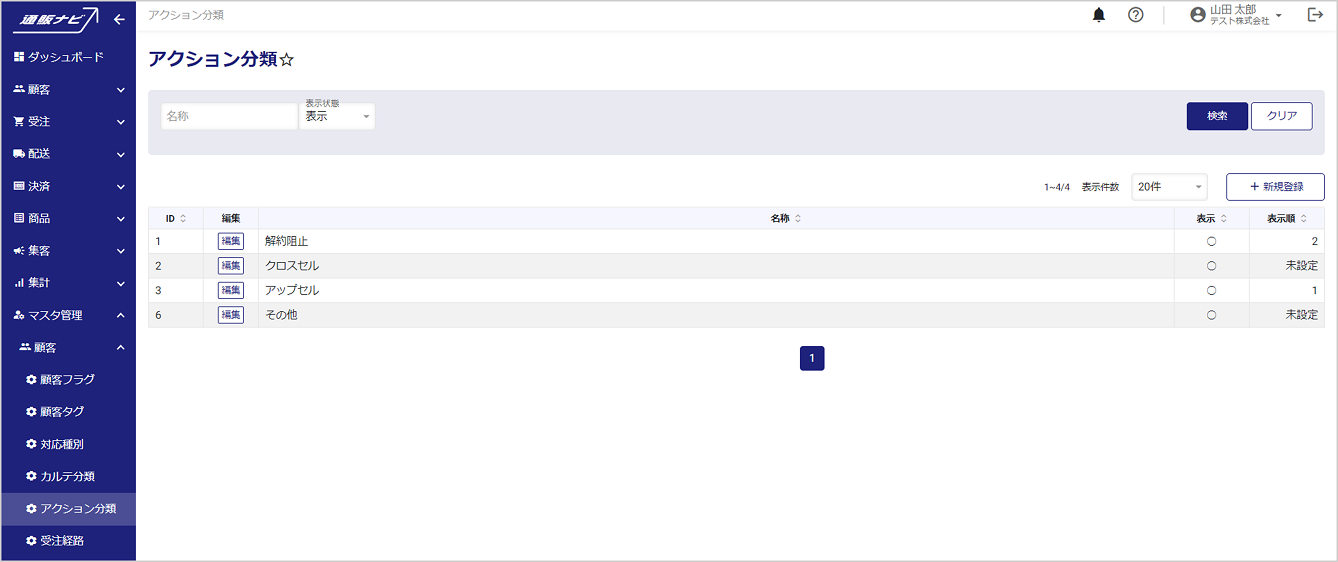The image size is (1338, 562).
Task: Click the 名称 search input field
Action: coord(229,117)
